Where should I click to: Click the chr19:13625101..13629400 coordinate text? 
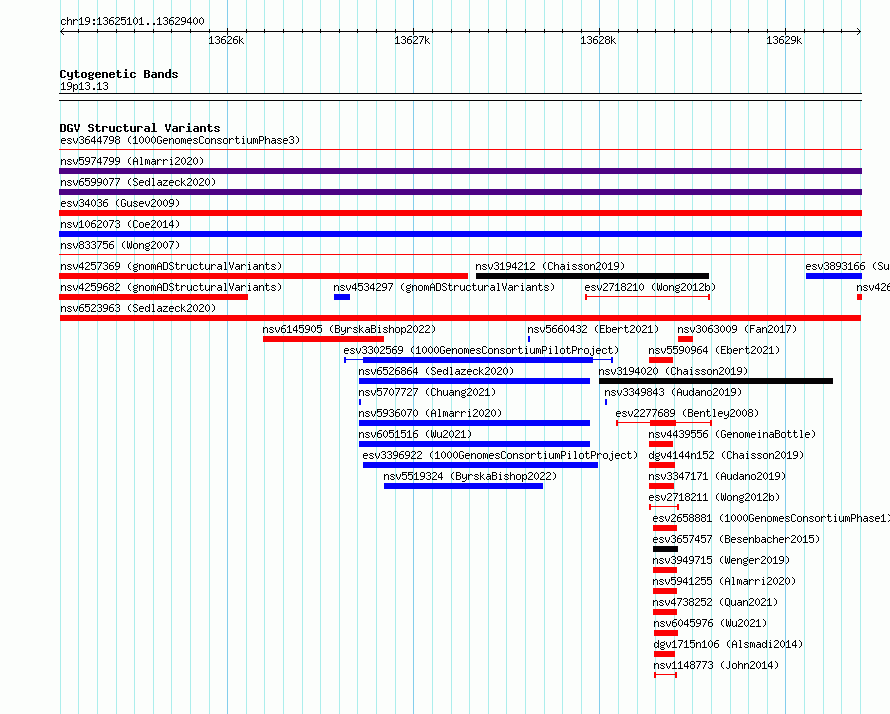click(x=132, y=22)
